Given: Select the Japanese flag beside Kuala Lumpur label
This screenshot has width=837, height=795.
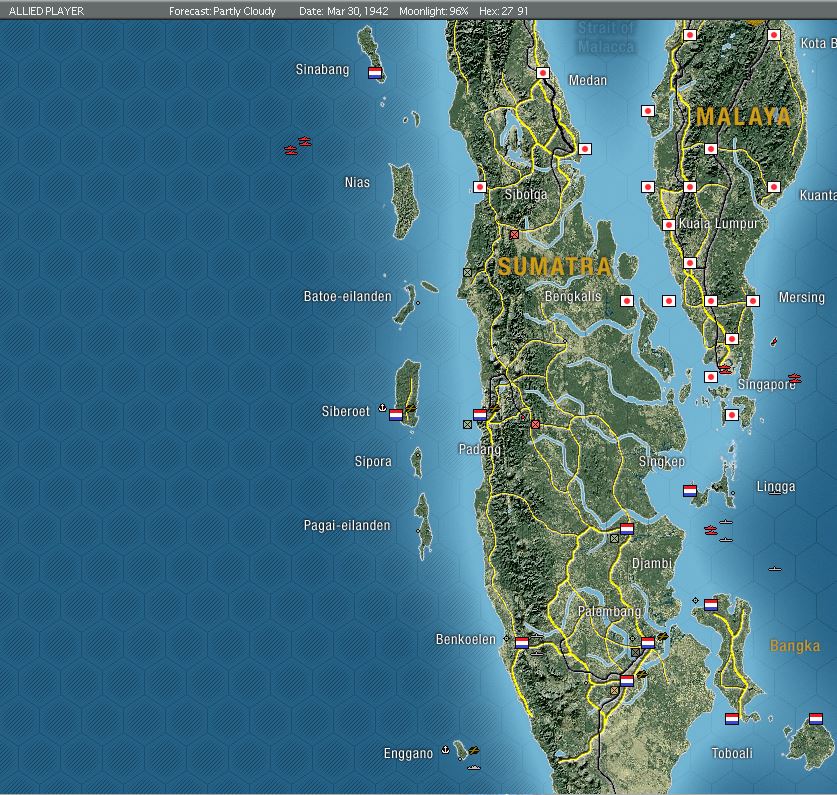Looking at the screenshot, I should (x=669, y=225).
